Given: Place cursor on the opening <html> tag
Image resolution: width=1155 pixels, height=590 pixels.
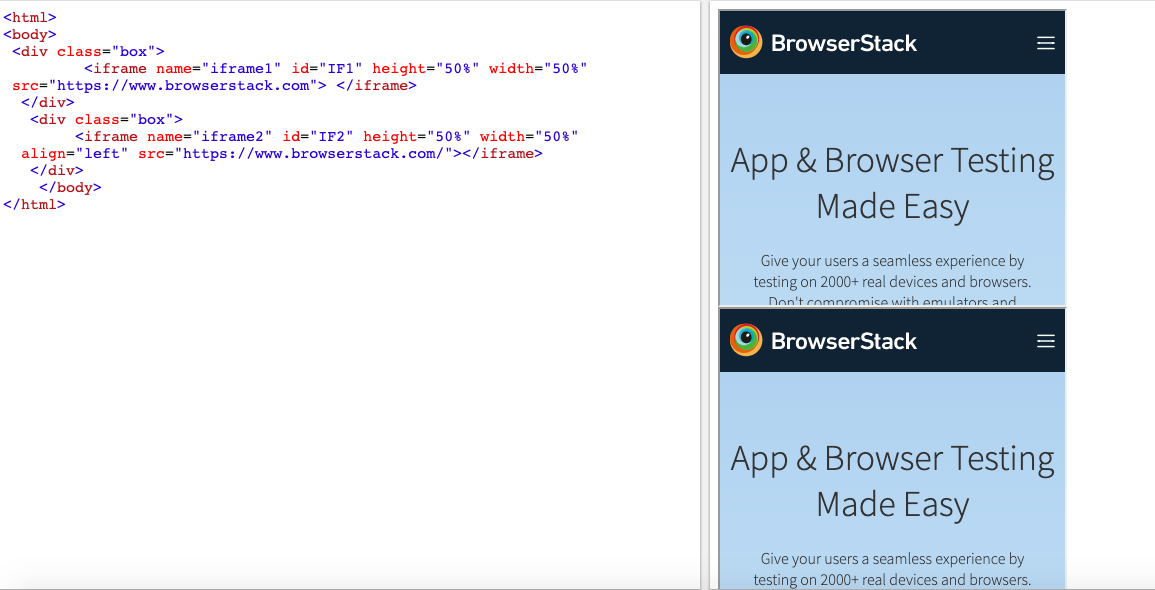Looking at the screenshot, I should (x=30, y=18).
